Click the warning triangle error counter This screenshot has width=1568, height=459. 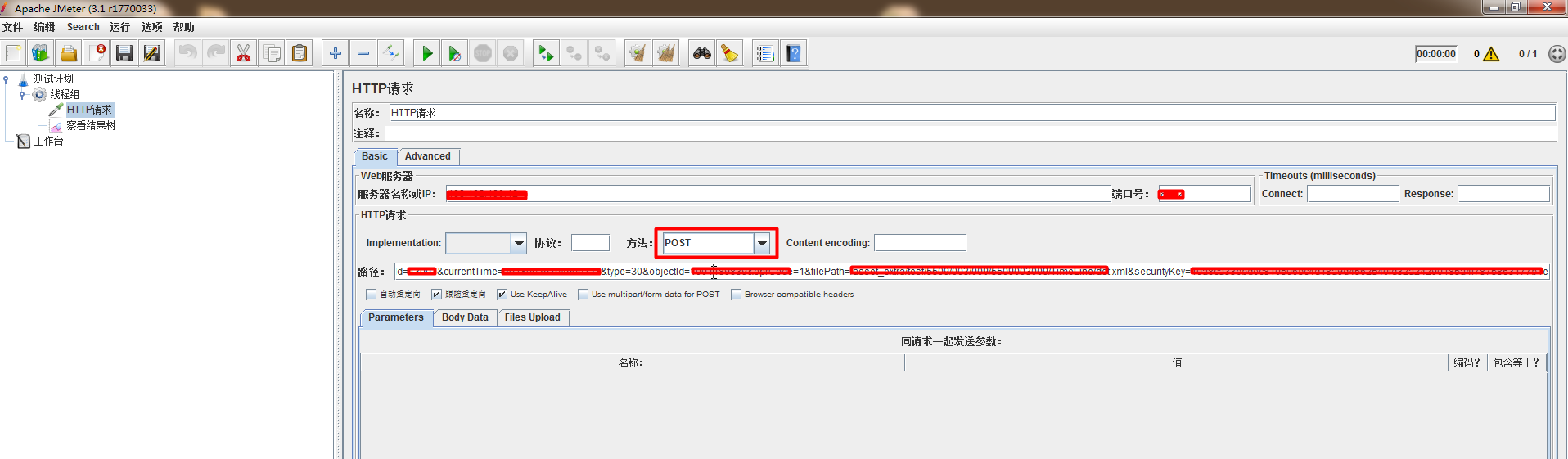coord(1491,54)
